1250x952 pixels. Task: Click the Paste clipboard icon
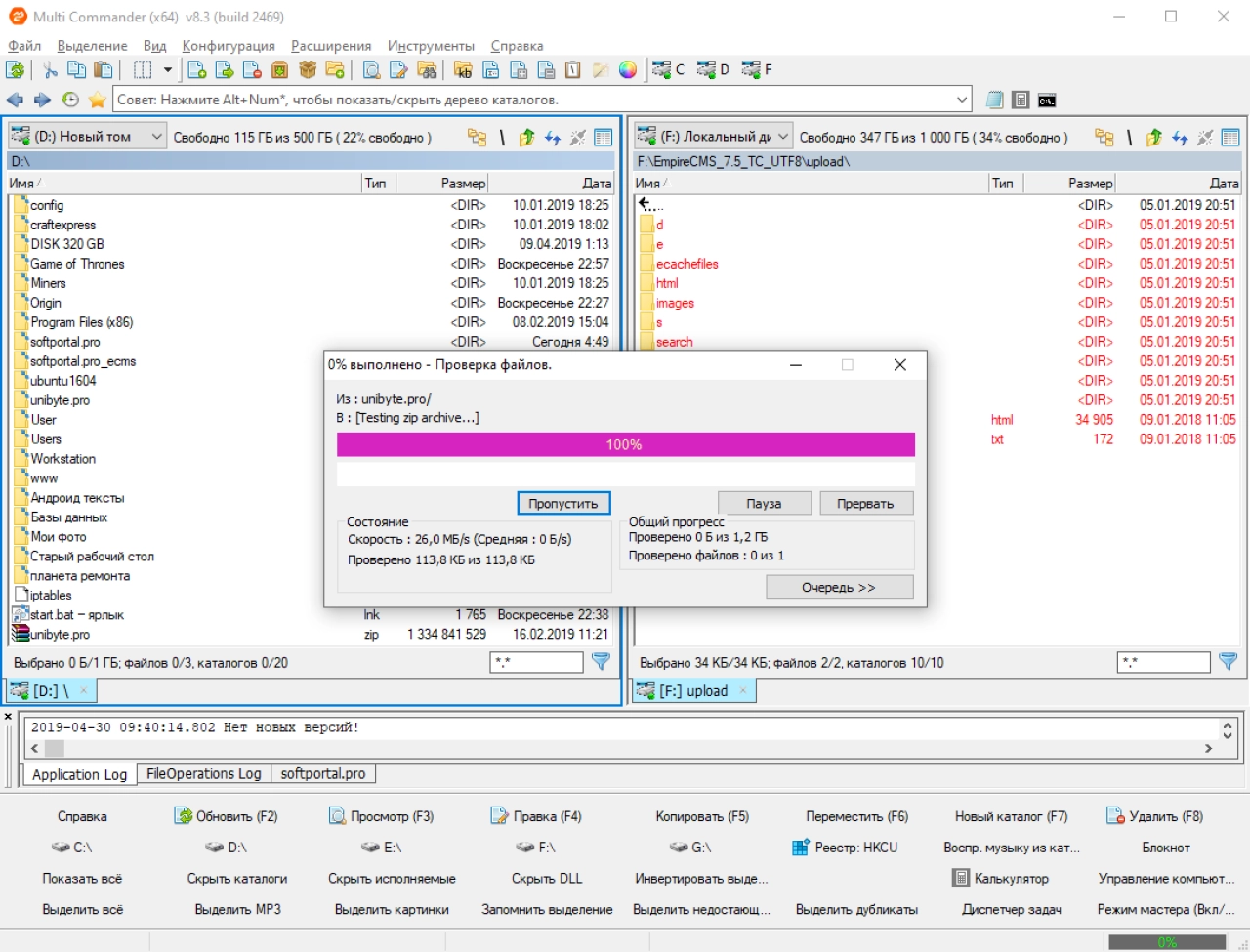click(103, 69)
